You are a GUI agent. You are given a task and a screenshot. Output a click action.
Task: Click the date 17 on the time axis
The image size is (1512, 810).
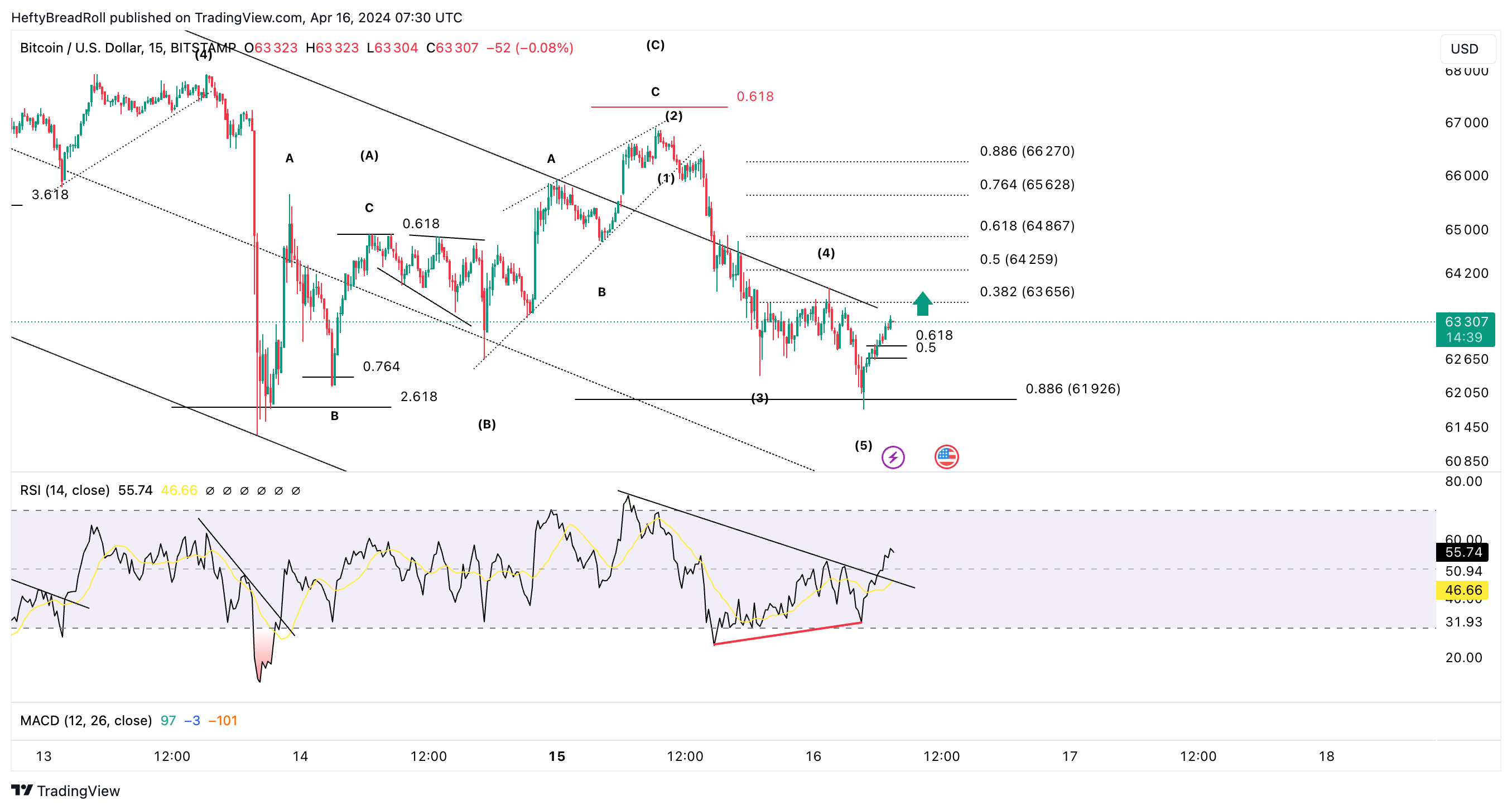[x=1070, y=756]
